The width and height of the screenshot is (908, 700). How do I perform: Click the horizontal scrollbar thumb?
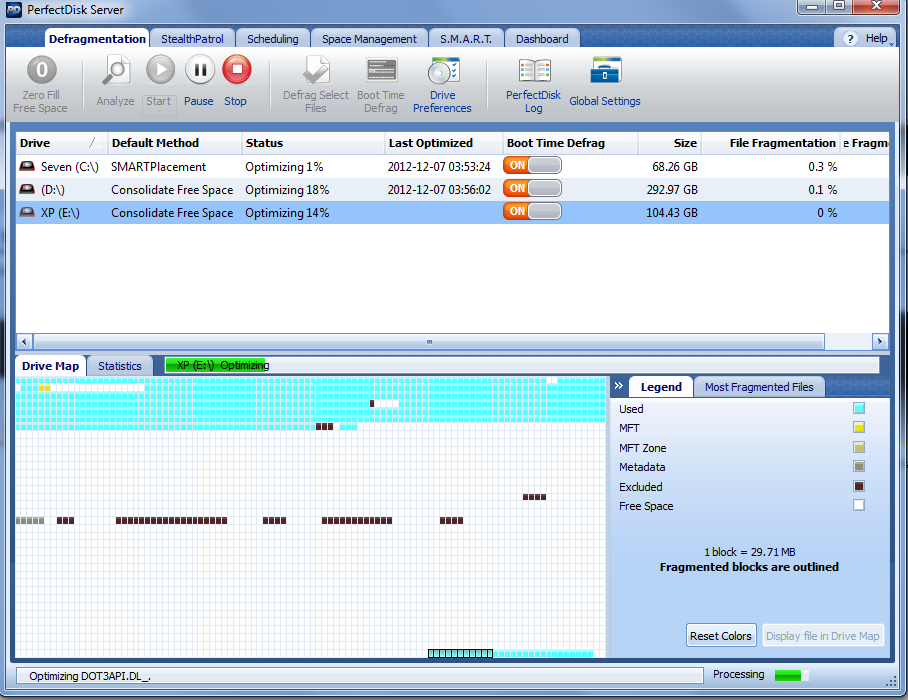click(429, 341)
